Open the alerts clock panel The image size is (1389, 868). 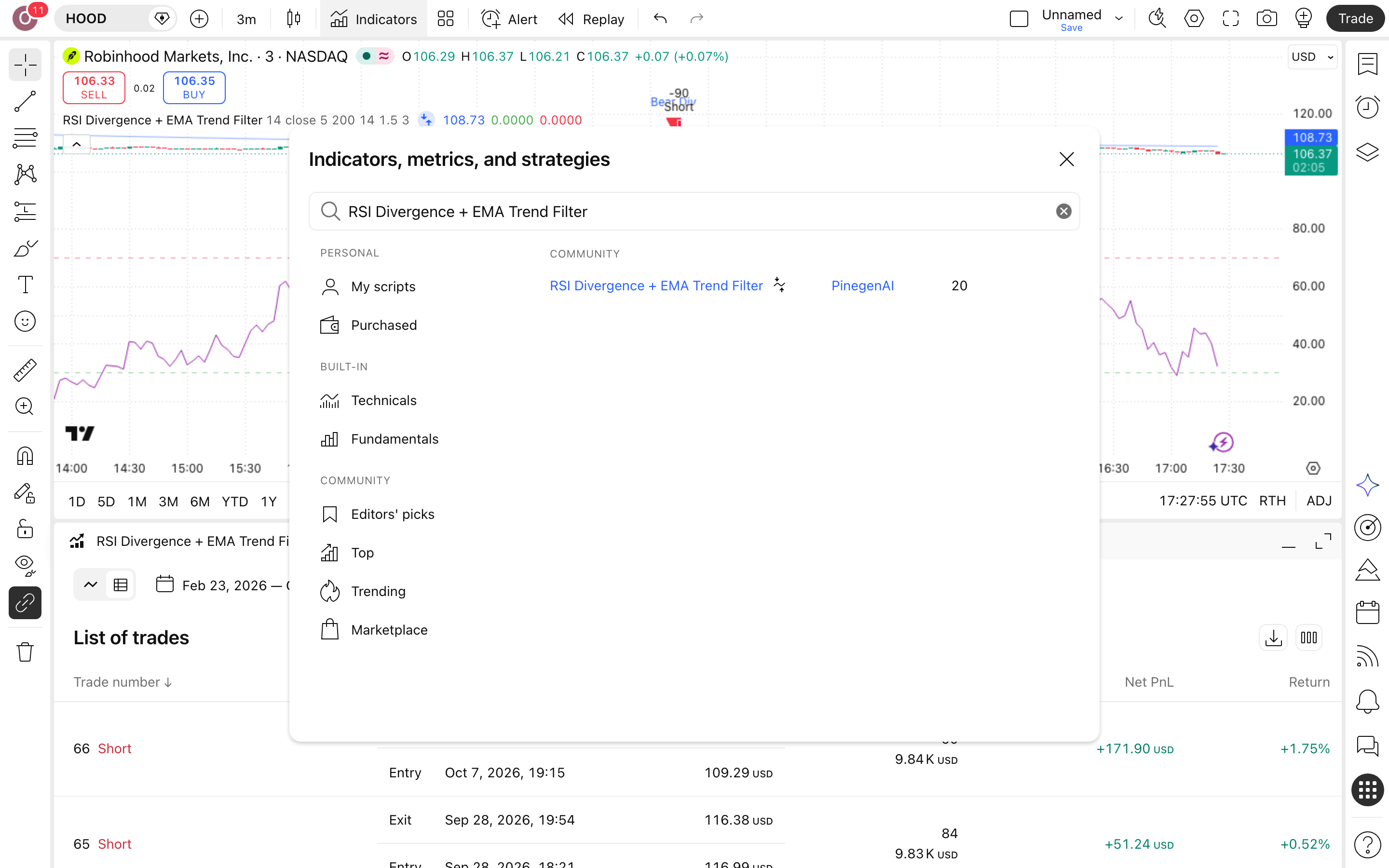(1367, 108)
